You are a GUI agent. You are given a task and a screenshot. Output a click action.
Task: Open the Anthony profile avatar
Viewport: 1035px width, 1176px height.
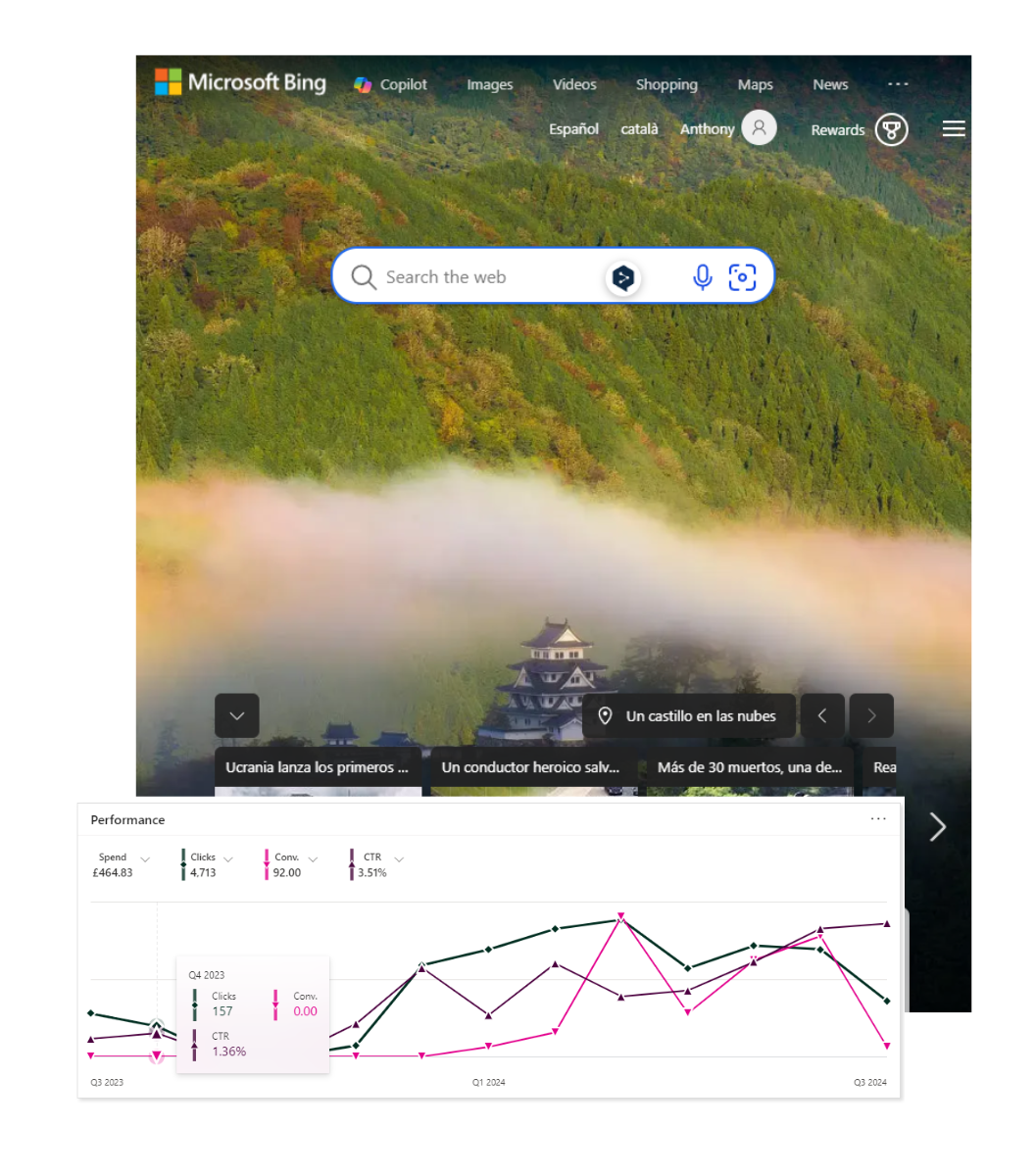point(759,128)
